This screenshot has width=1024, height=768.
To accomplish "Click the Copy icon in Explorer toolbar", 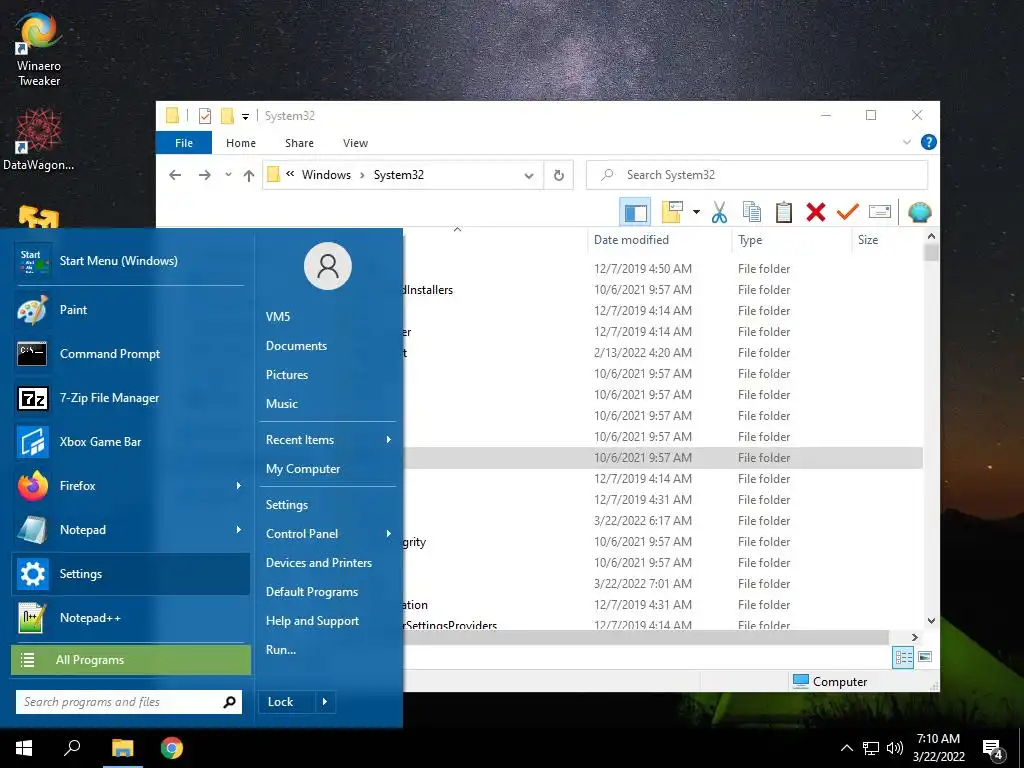I will tap(752, 212).
